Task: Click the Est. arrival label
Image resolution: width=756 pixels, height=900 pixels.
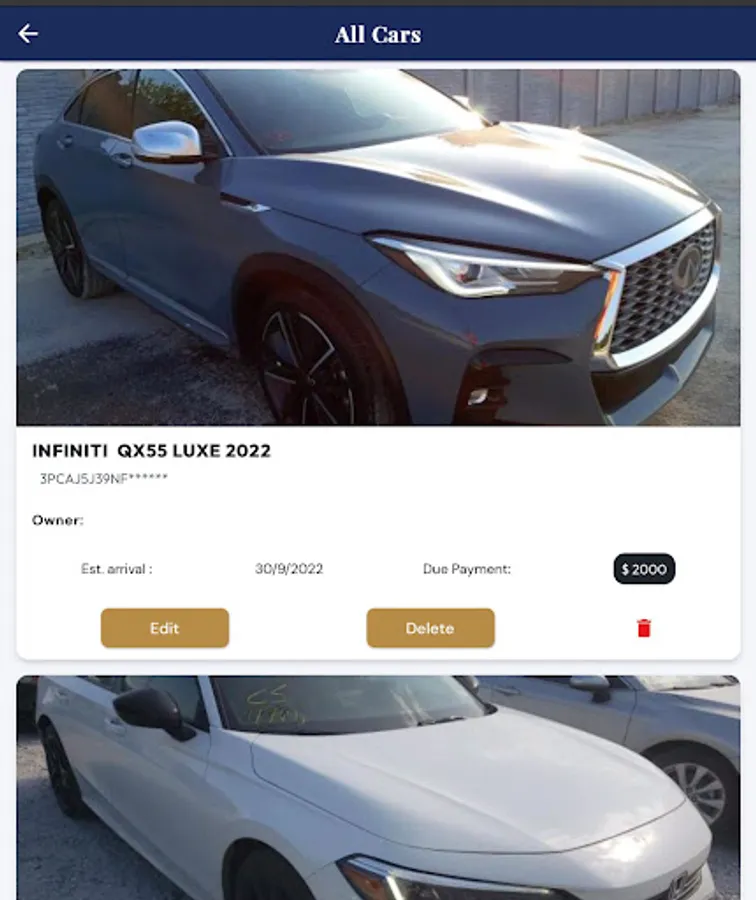Action: (117, 569)
